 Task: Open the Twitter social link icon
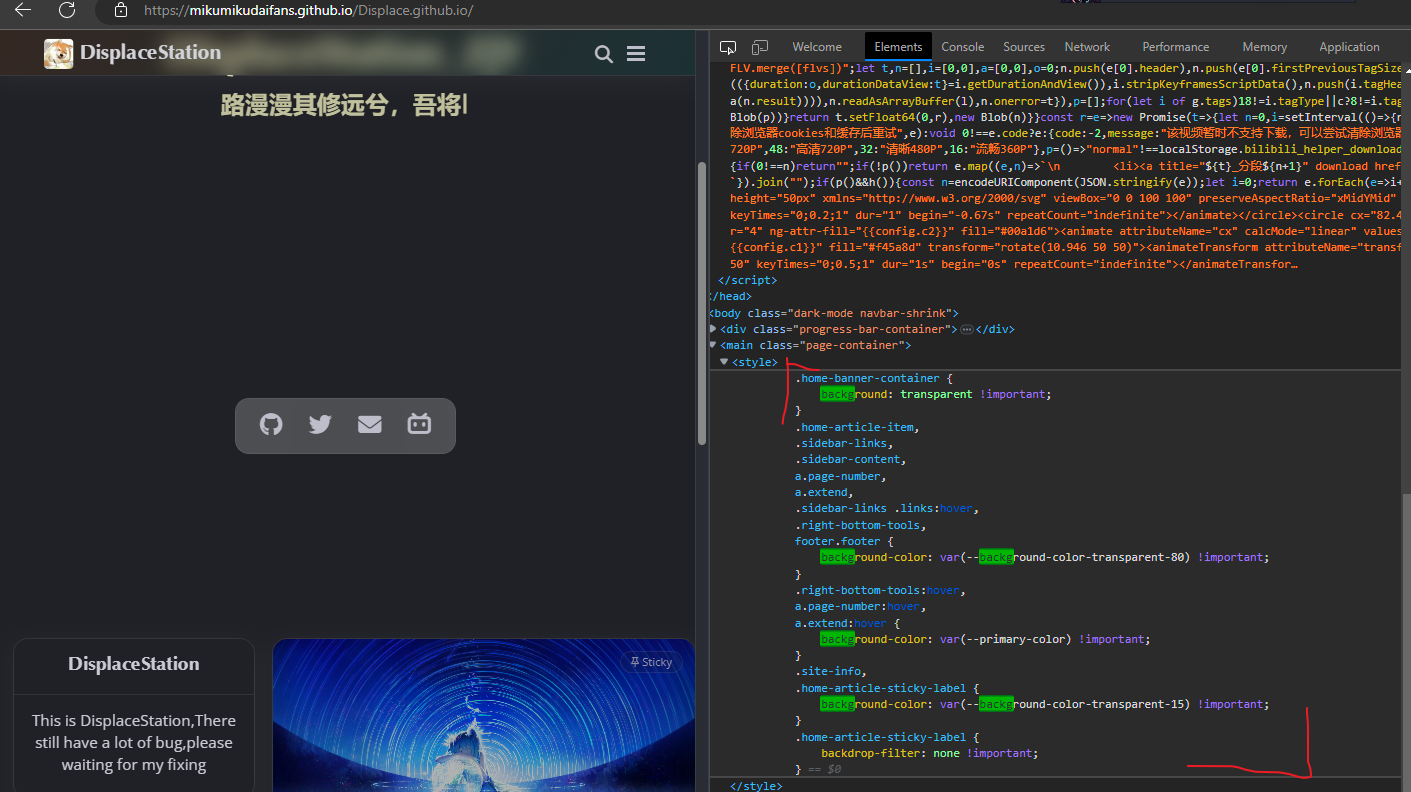(x=320, y=425)
